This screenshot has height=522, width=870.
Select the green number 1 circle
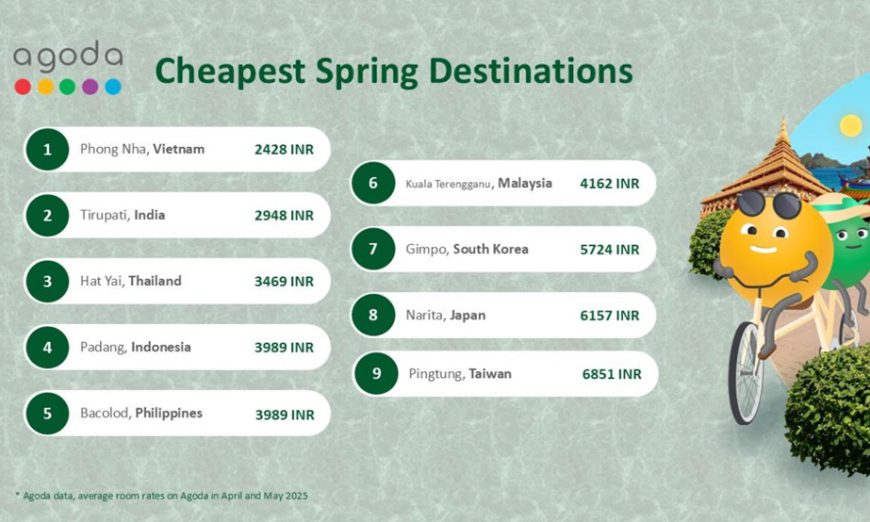coord(47,149)
